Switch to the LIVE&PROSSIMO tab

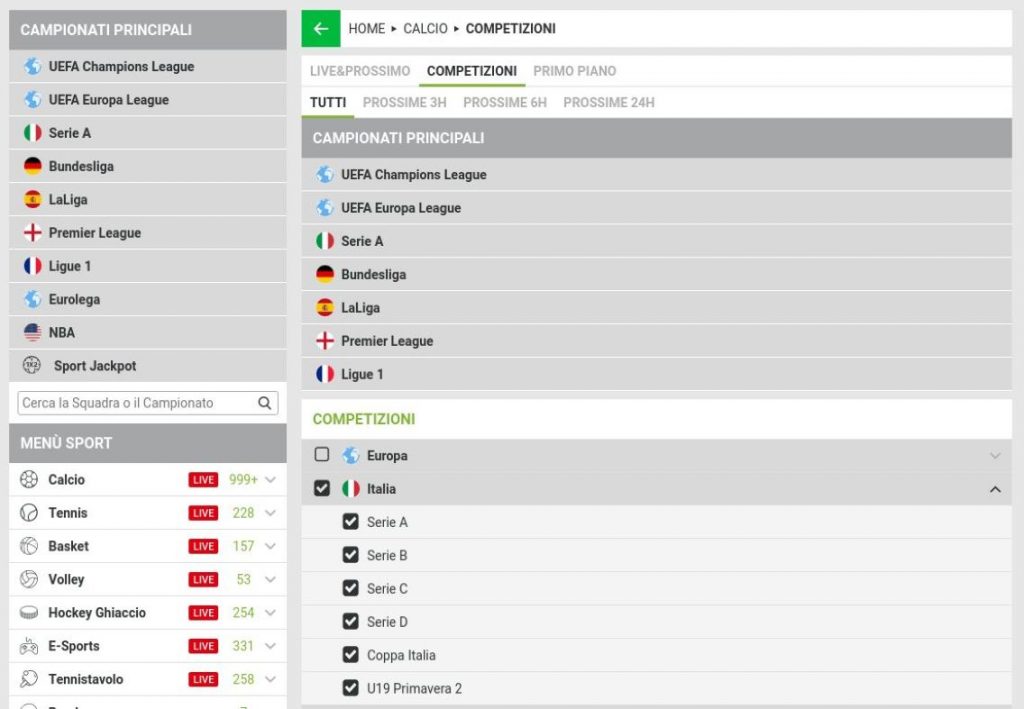click(360, 71)
